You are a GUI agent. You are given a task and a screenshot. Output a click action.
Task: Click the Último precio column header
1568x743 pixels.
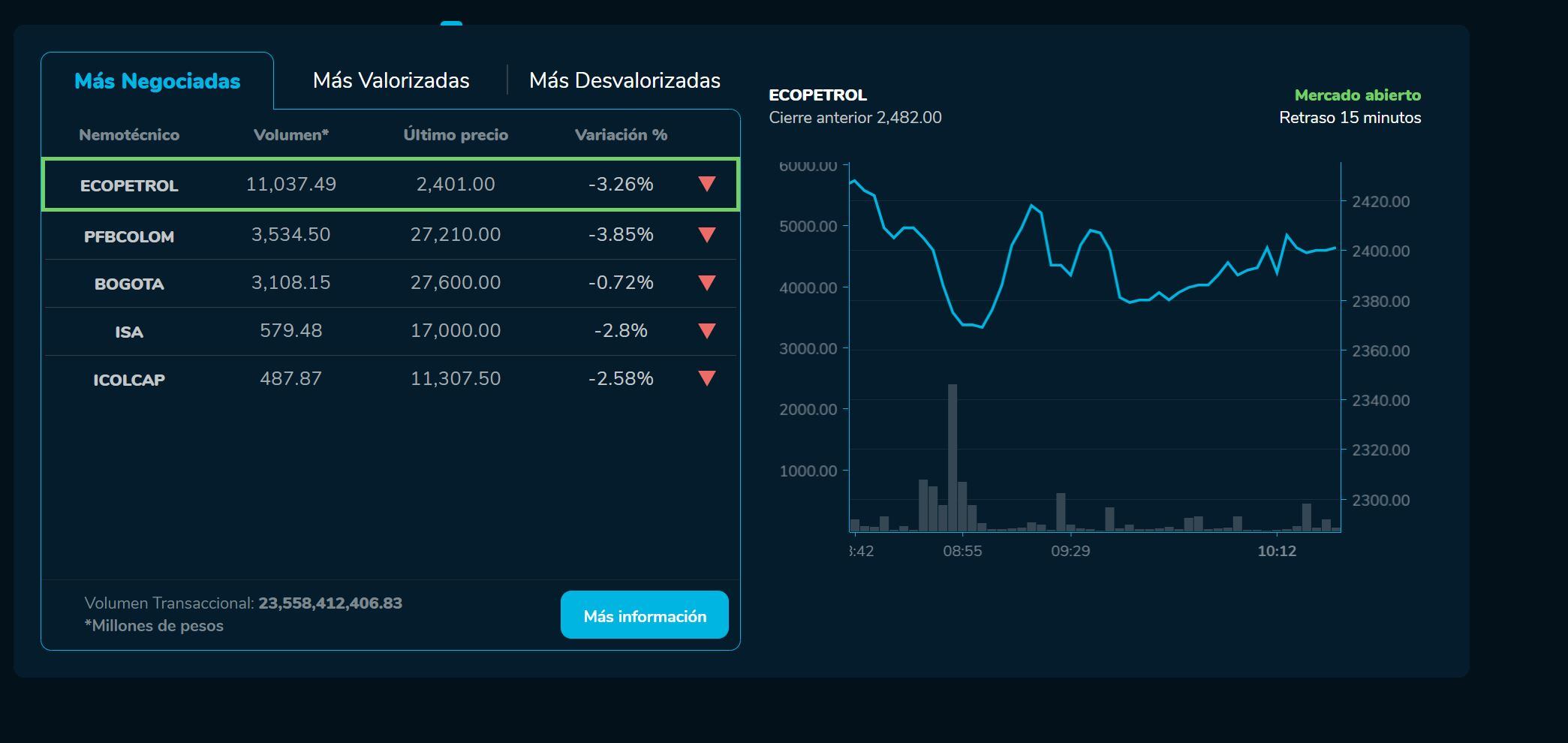coord(456,135)
